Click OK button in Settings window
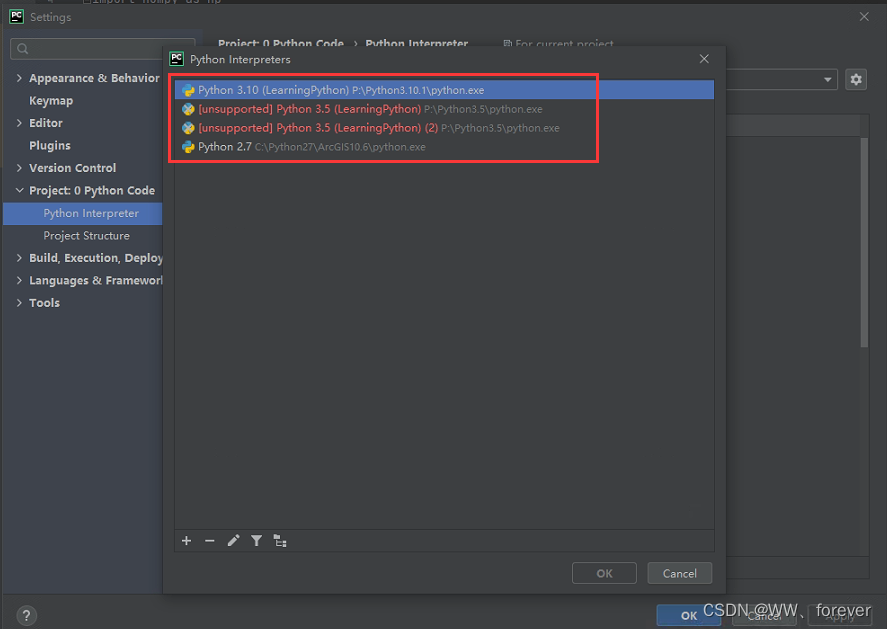Viewport: 887px width, 629px height. pyautogui.click(x=688, y=615)
